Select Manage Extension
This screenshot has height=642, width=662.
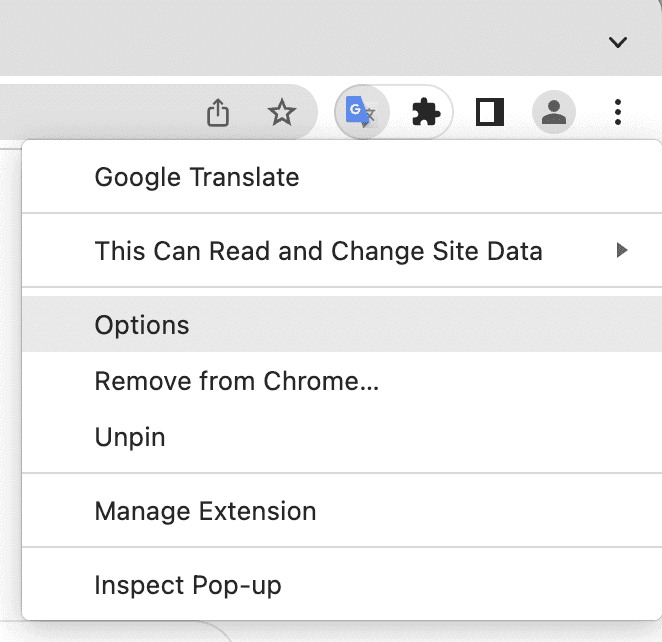205,511
